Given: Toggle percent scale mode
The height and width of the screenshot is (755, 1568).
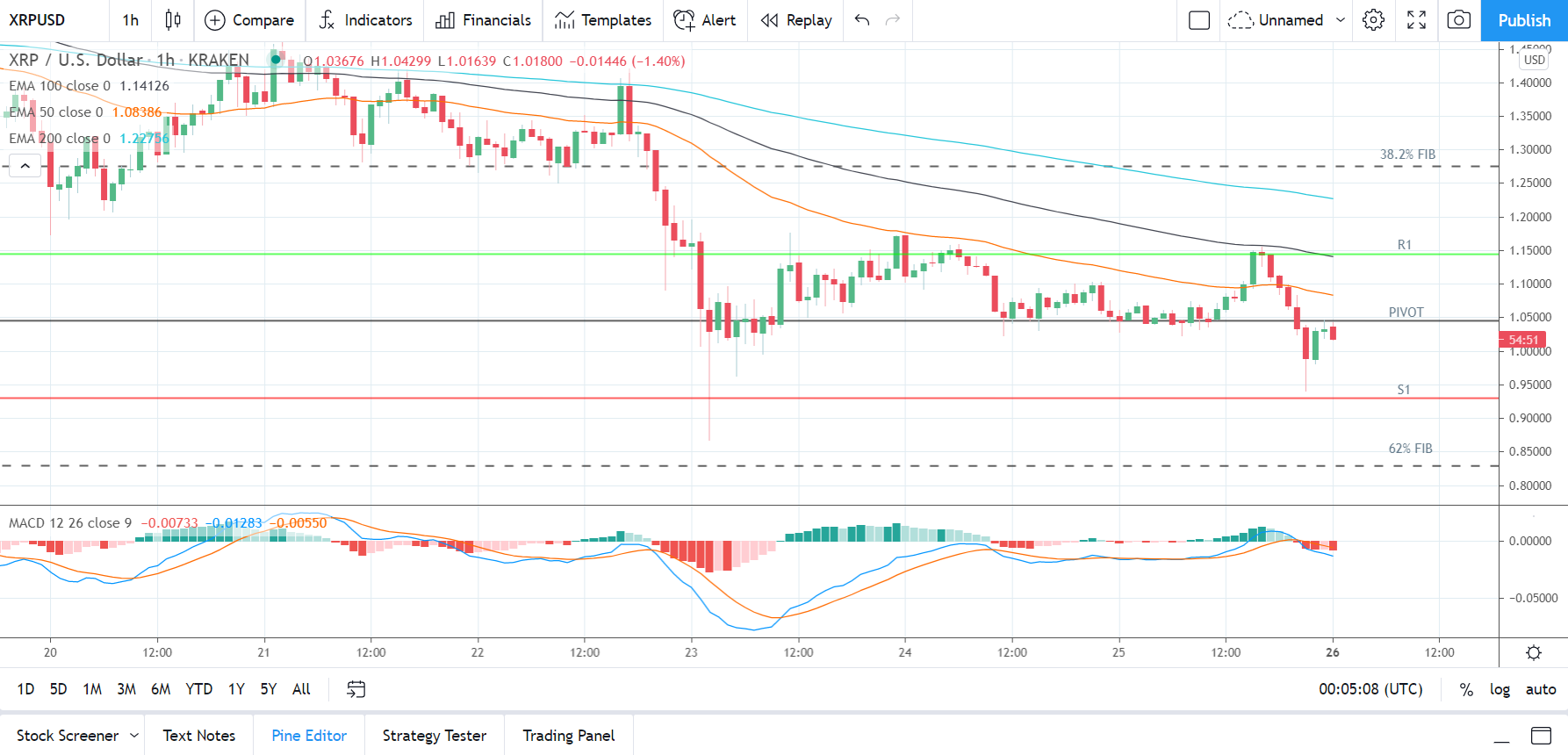Looking at the screenshot, I should [x=1466, y=689].
